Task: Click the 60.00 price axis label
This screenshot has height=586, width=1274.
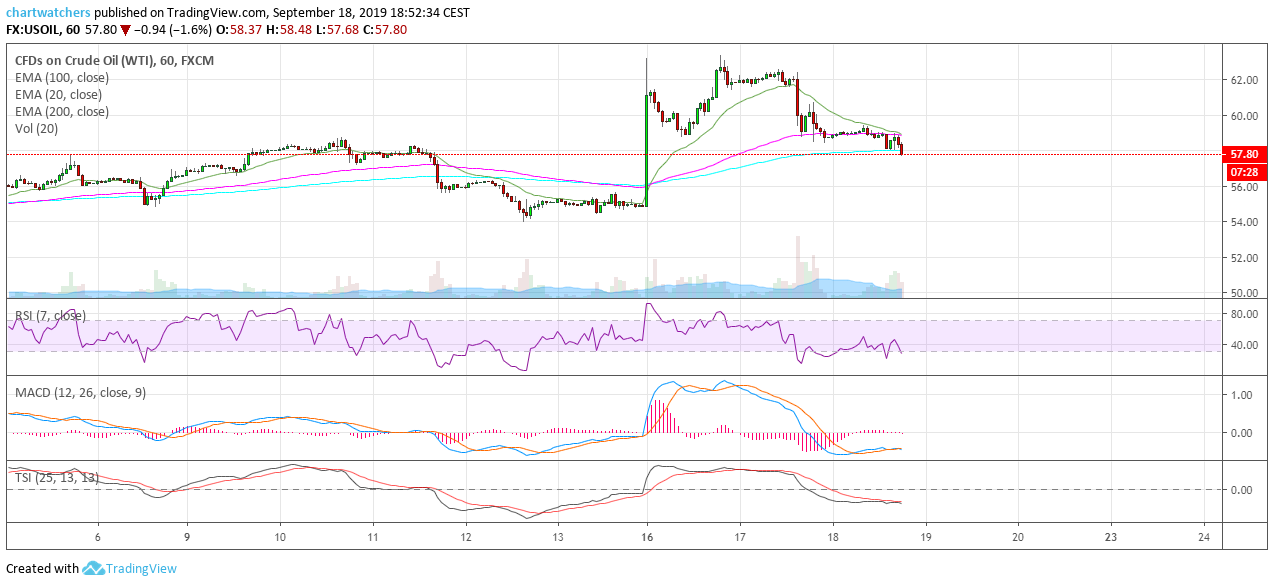Action: point(1245,116)
